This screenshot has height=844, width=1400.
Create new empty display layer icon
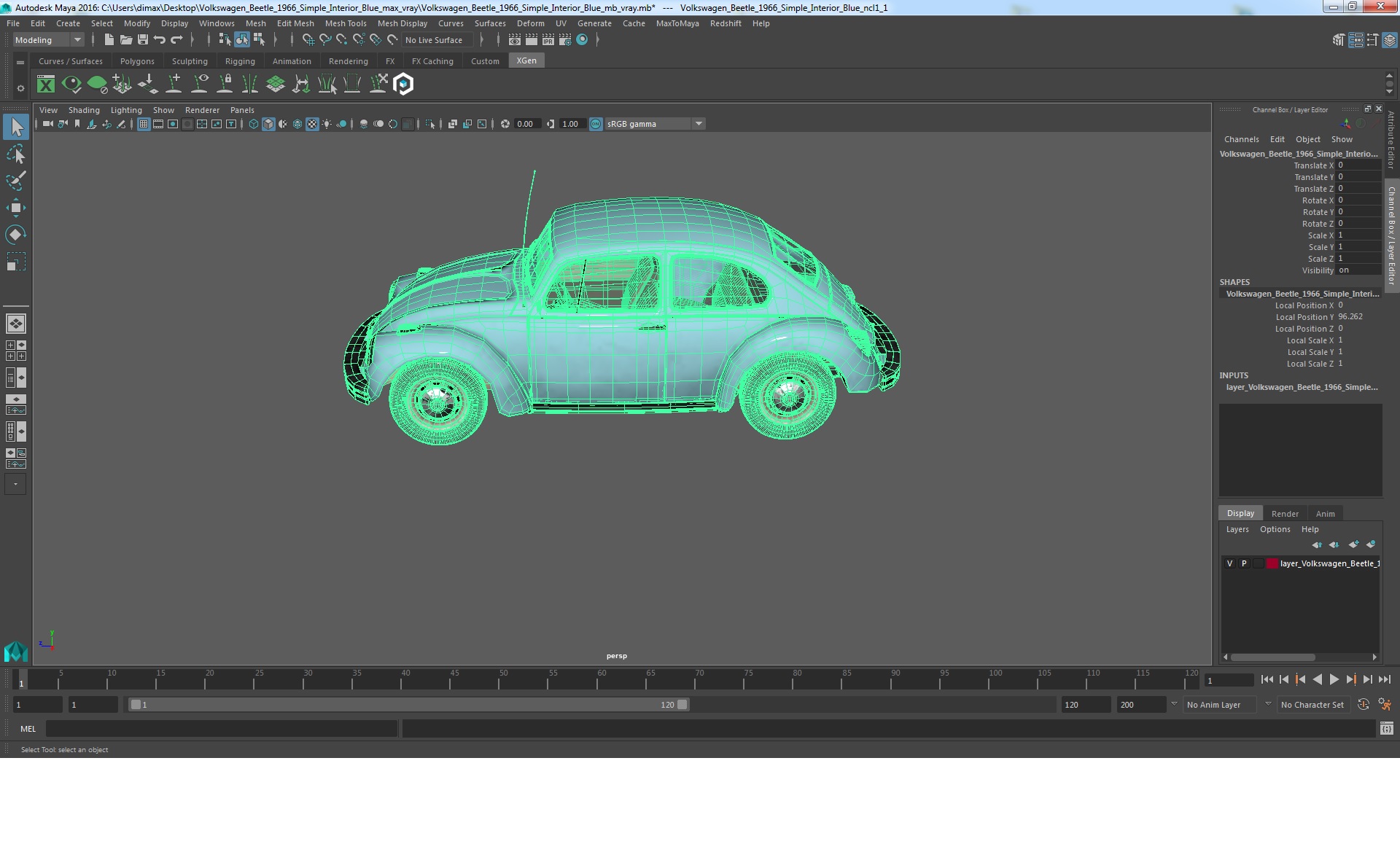(1353, 544)
